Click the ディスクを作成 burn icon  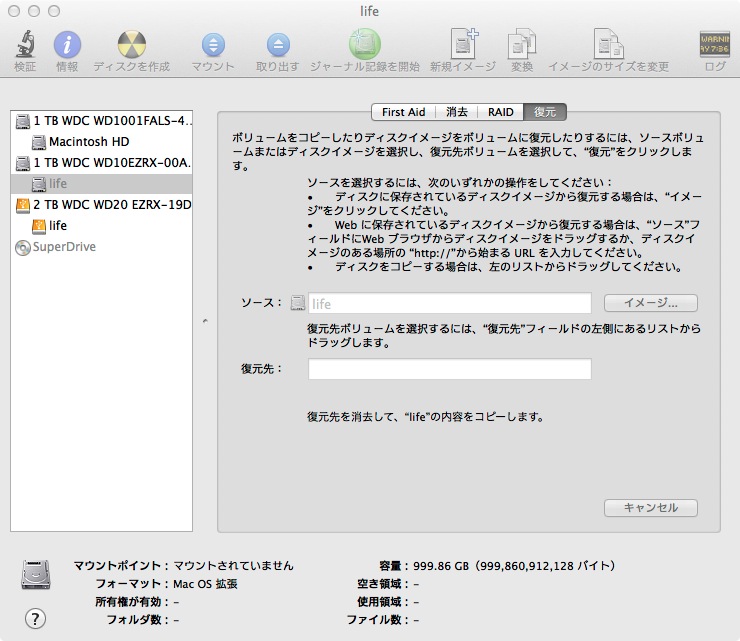[x=131, y=45]
